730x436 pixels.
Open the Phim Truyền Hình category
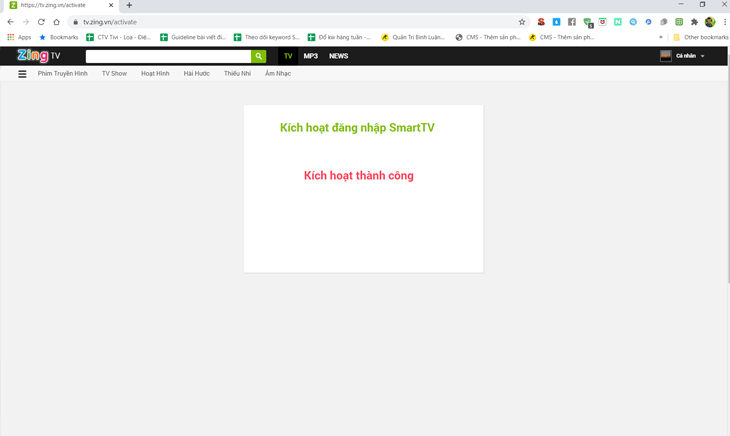click(62, 74)
